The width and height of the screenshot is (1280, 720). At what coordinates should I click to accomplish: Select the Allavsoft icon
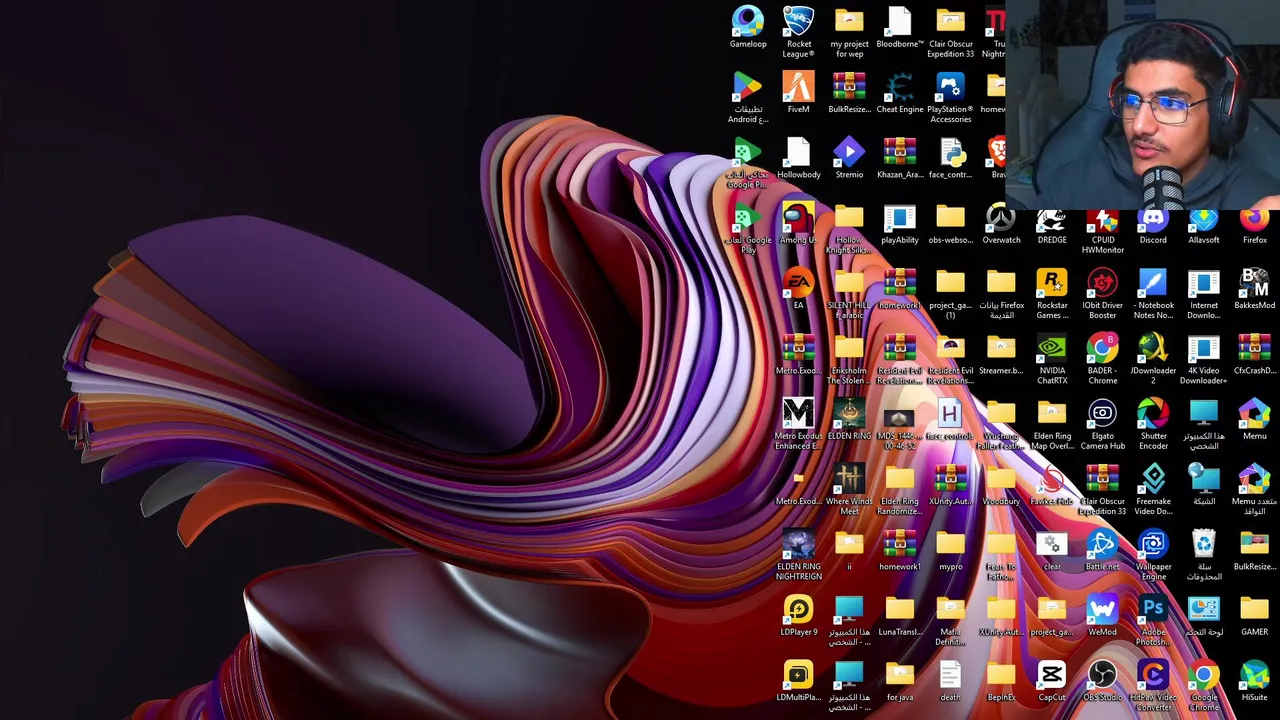tap(1204, 226)
